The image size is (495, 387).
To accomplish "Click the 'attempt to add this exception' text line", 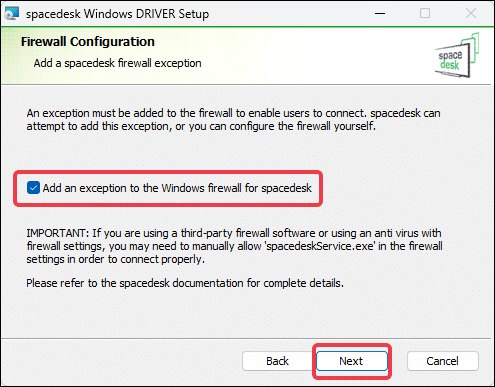I will [201, 126].
